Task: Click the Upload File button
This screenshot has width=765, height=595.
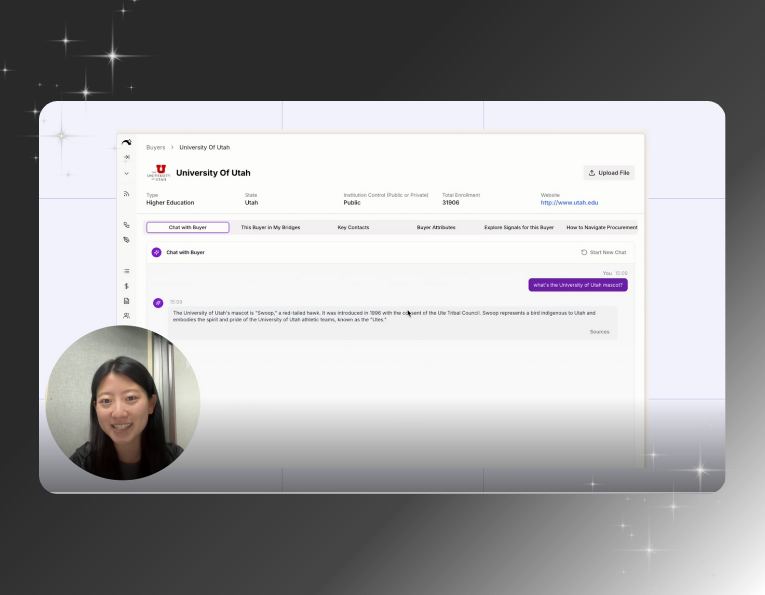Action: pos(609,173)
